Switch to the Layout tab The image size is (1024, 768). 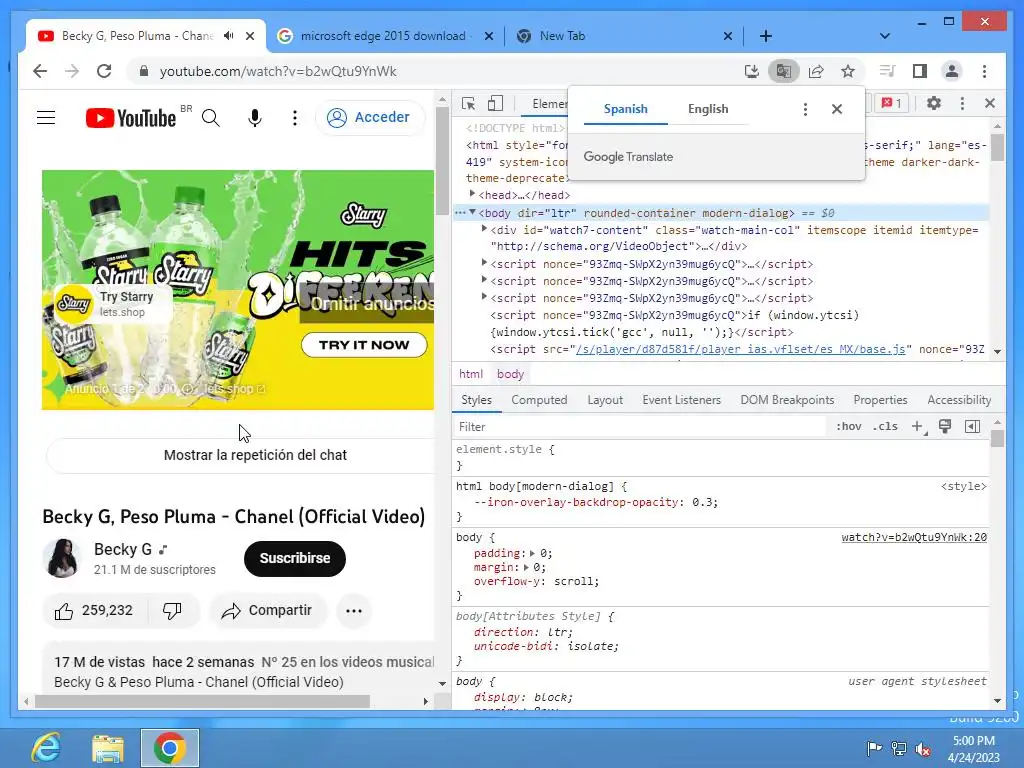[605, 400]
